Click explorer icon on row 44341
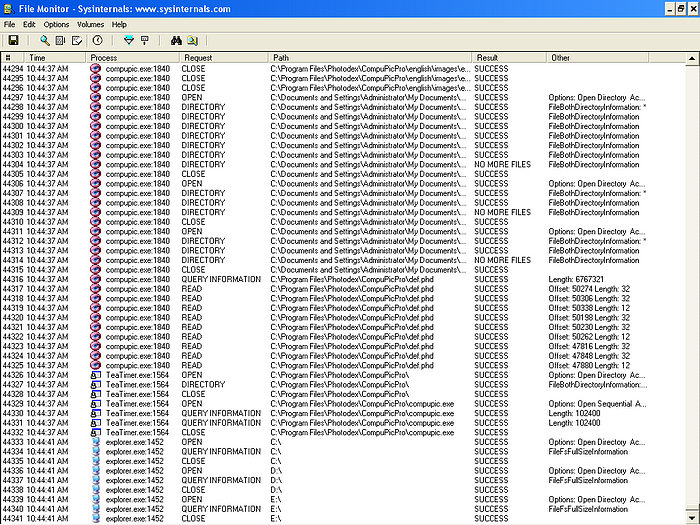700x525 pixels. pos(96,518)
